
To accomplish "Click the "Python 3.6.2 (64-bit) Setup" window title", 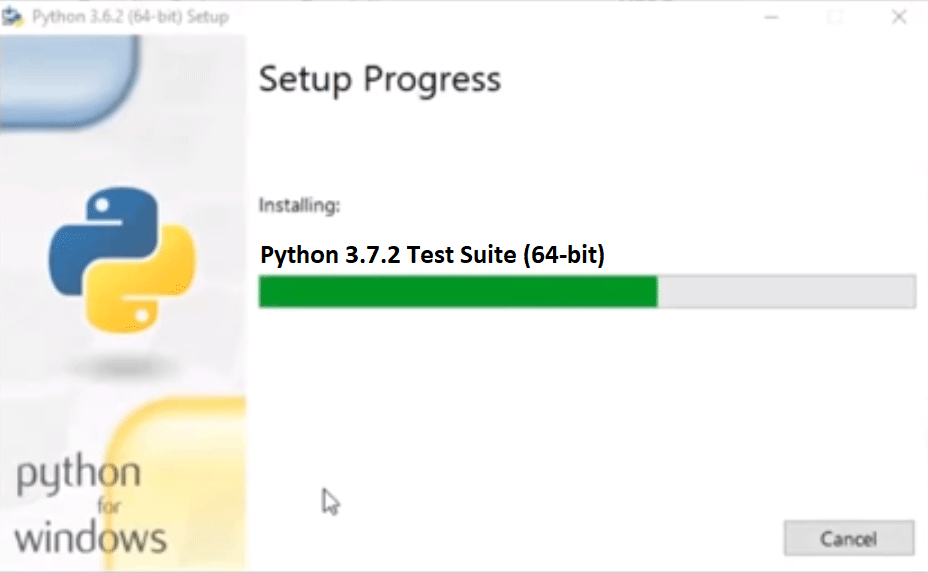I will coord(130,17).
